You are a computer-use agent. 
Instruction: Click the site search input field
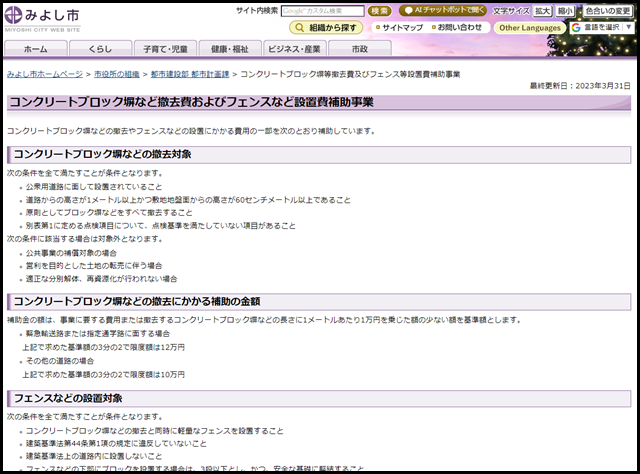322,11
